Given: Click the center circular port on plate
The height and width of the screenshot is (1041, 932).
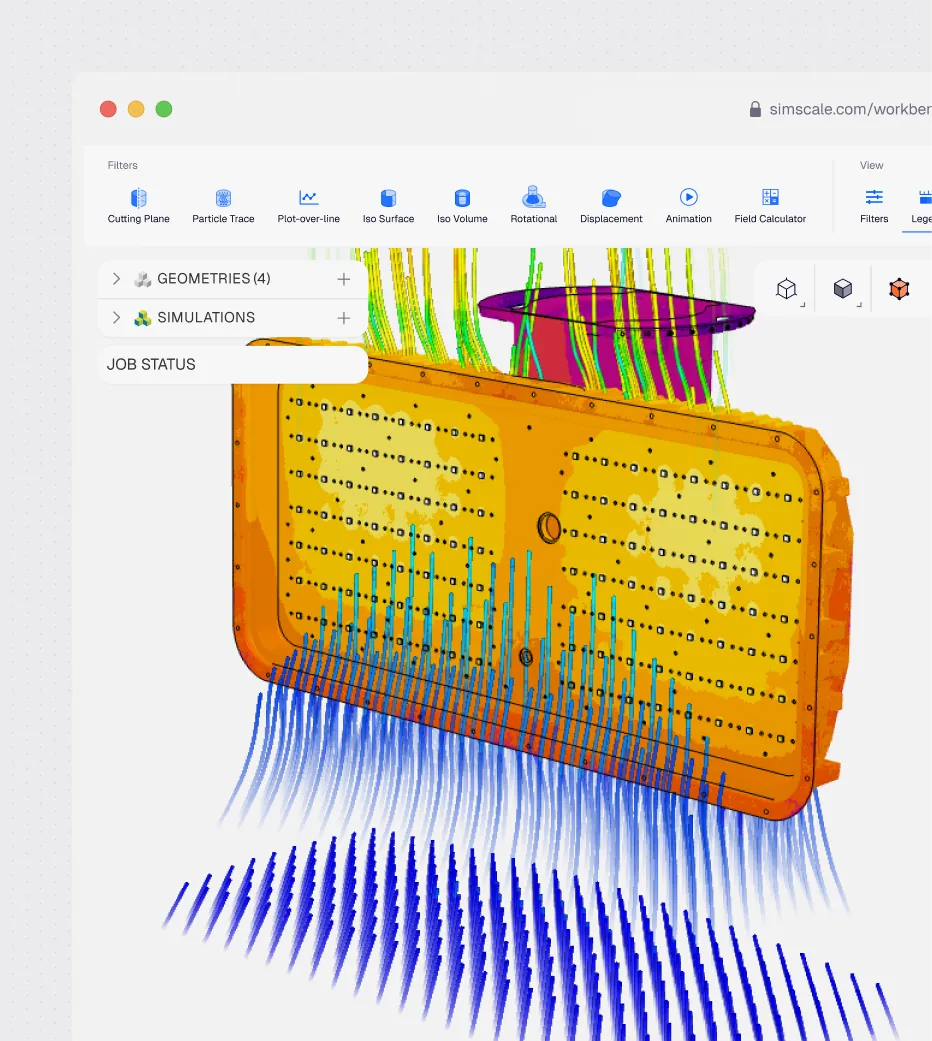Looking at the screenshot, I should pyautogui.click(x=549, y=528).
